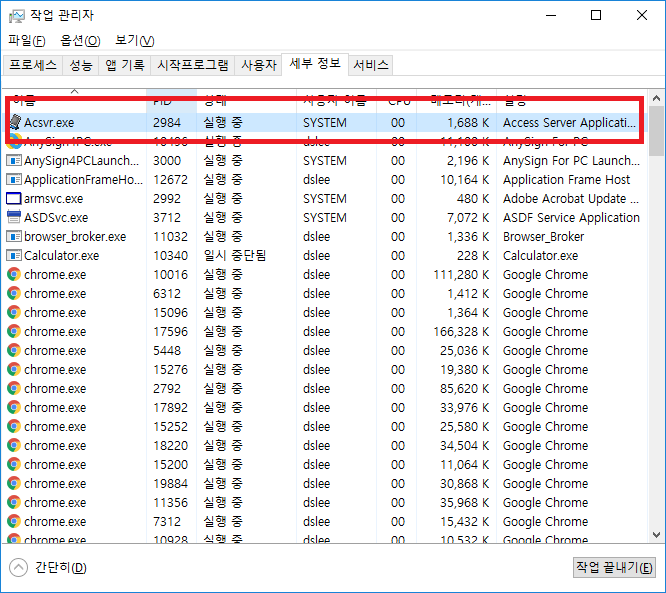Viewport: 666px width, 593px height.
Task: Click memory value 111,280 K
Action: coord(461,274)
